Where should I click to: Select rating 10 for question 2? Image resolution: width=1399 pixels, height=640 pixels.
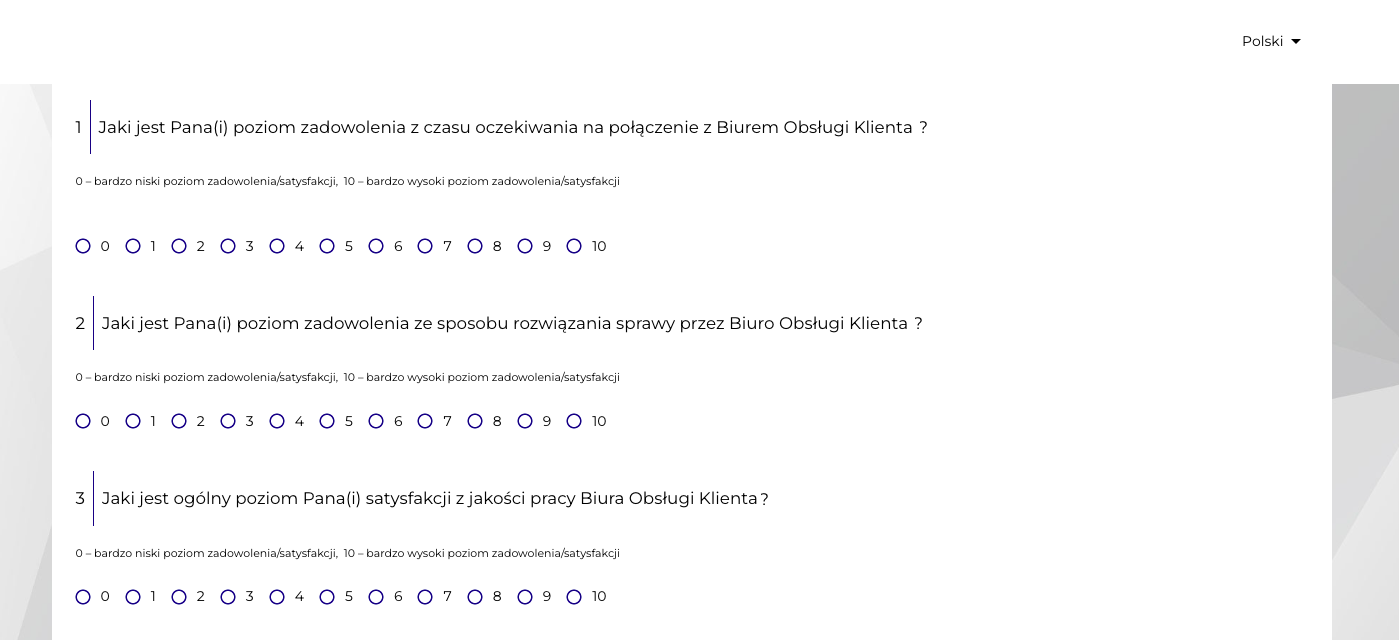click(x=574, y=421)
